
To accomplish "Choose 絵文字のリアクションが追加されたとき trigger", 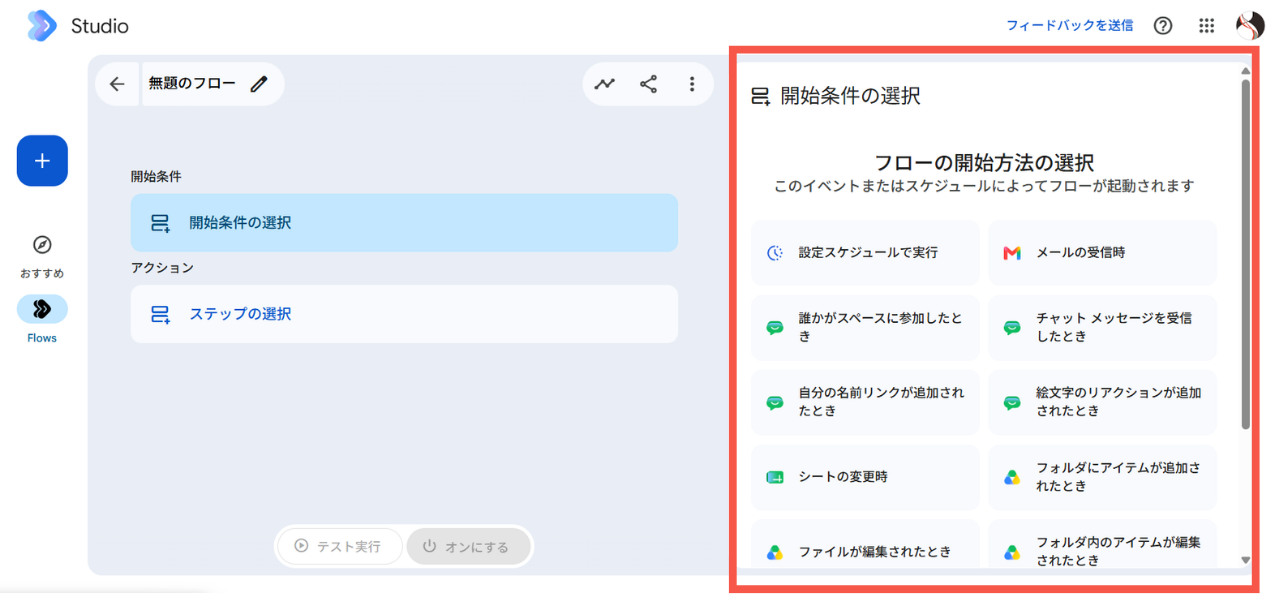I will (1102, 402).
